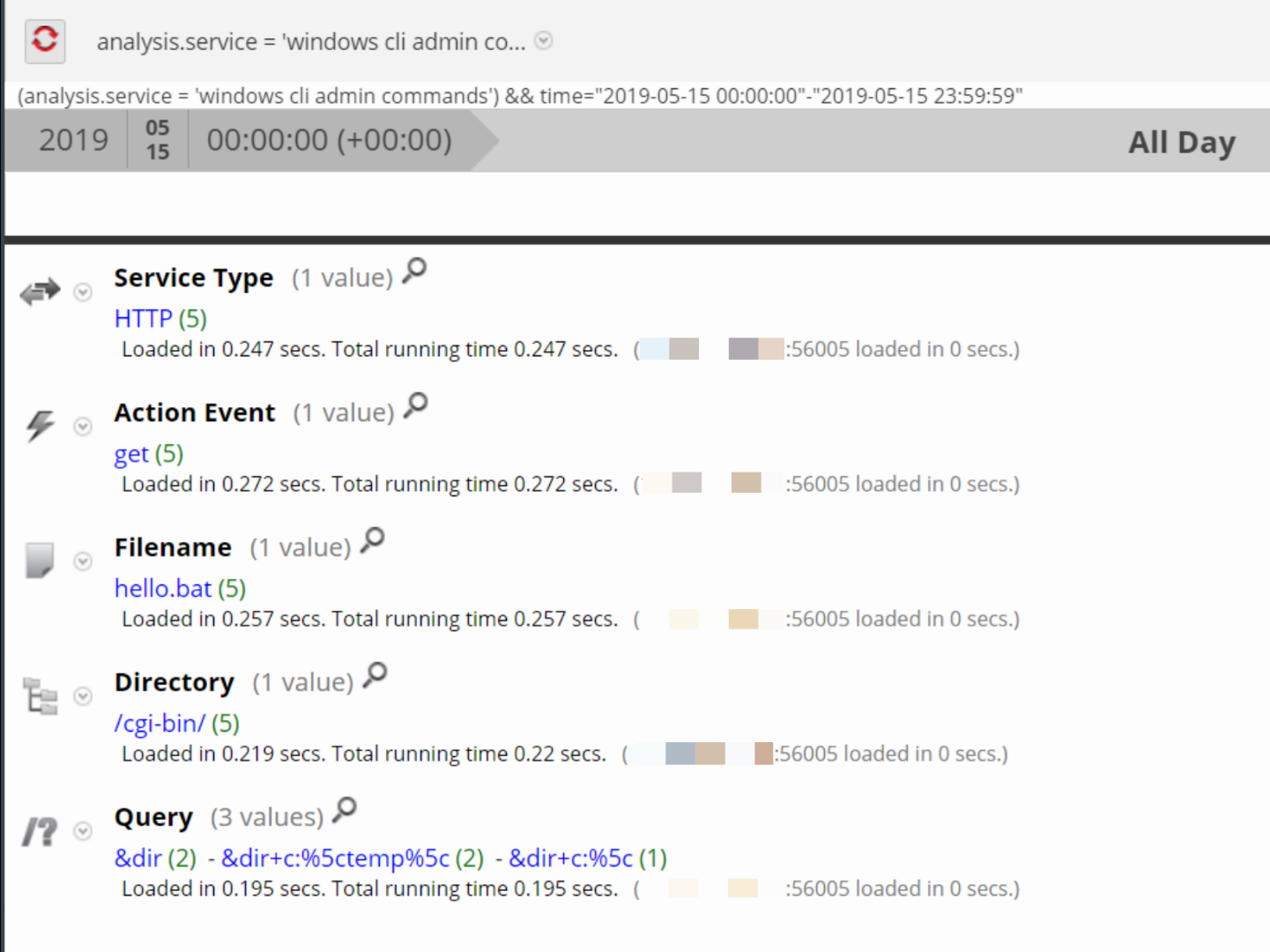Click "Loaded in 0.257 secs" status text
Image resolution: width=1270 pixels, height=952 pixels.
pos(224,619)
